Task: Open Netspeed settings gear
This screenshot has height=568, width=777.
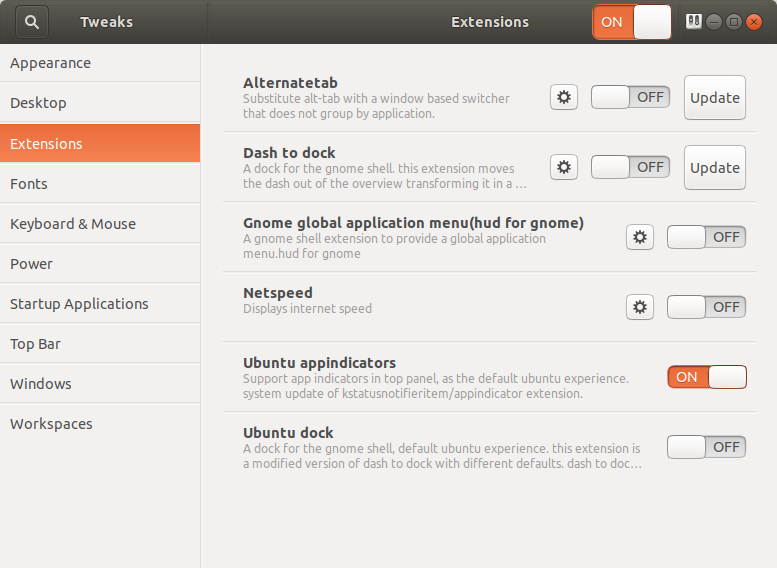Action: [x=640, y=307]
